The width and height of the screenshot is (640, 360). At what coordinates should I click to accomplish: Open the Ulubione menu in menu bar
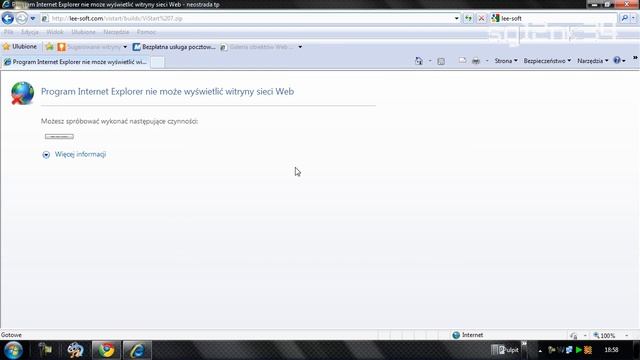click(83, 32)
